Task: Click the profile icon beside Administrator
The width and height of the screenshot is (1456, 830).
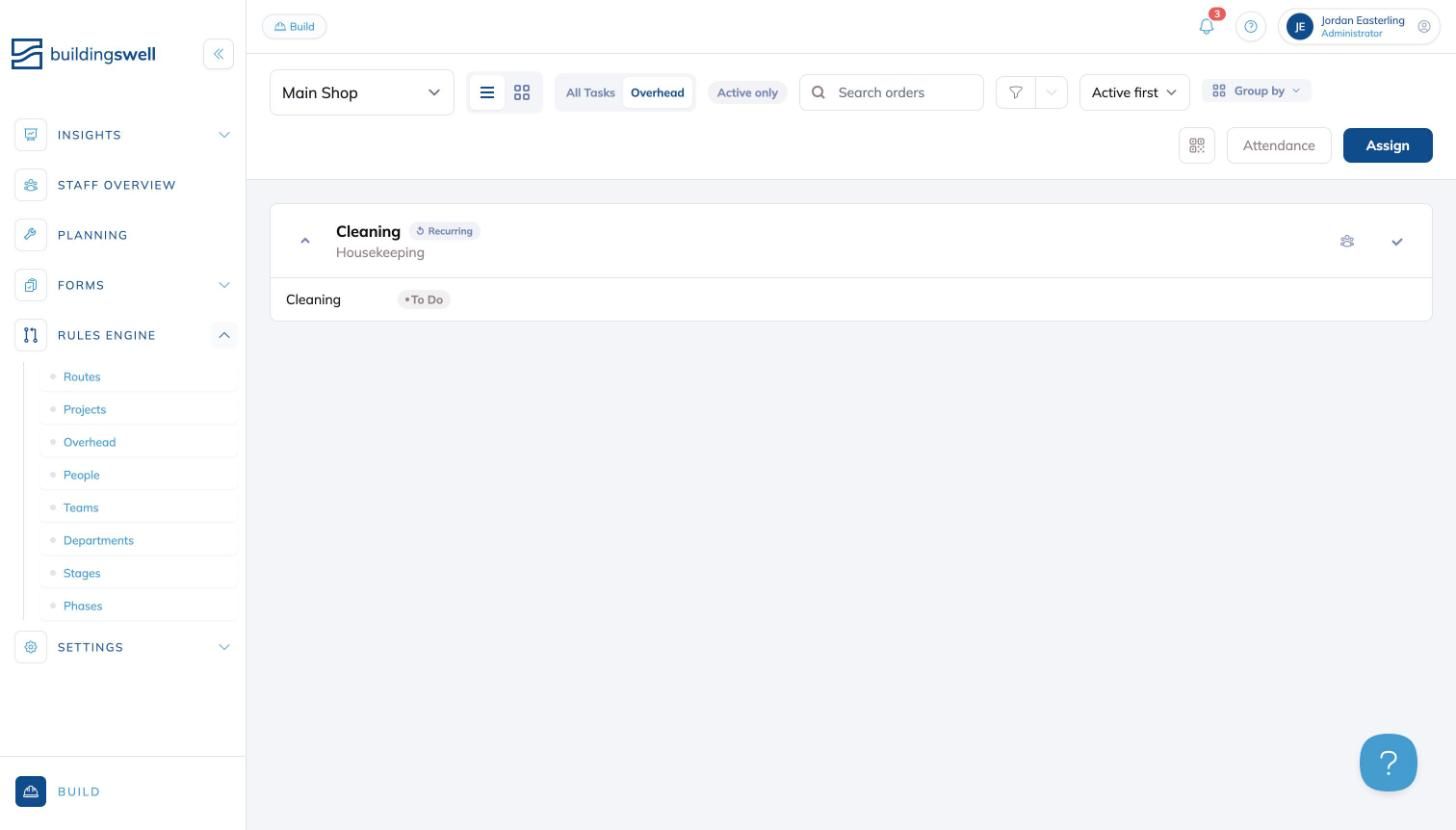Action: [1424, 27]
